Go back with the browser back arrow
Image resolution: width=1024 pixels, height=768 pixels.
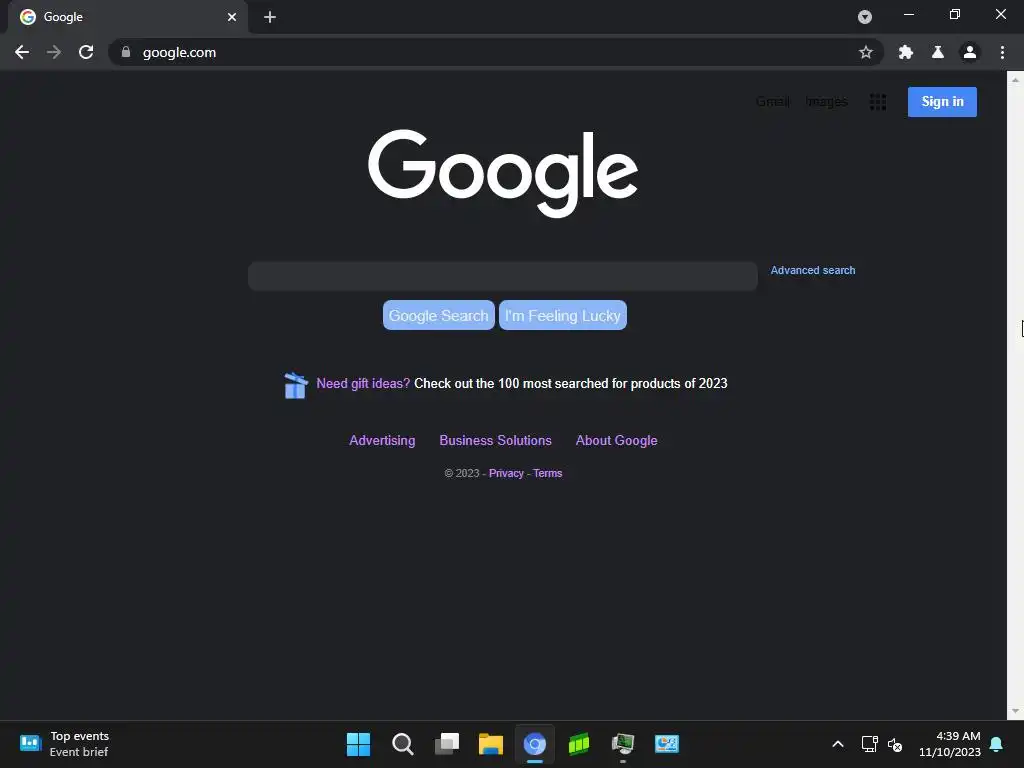(22, 52)
